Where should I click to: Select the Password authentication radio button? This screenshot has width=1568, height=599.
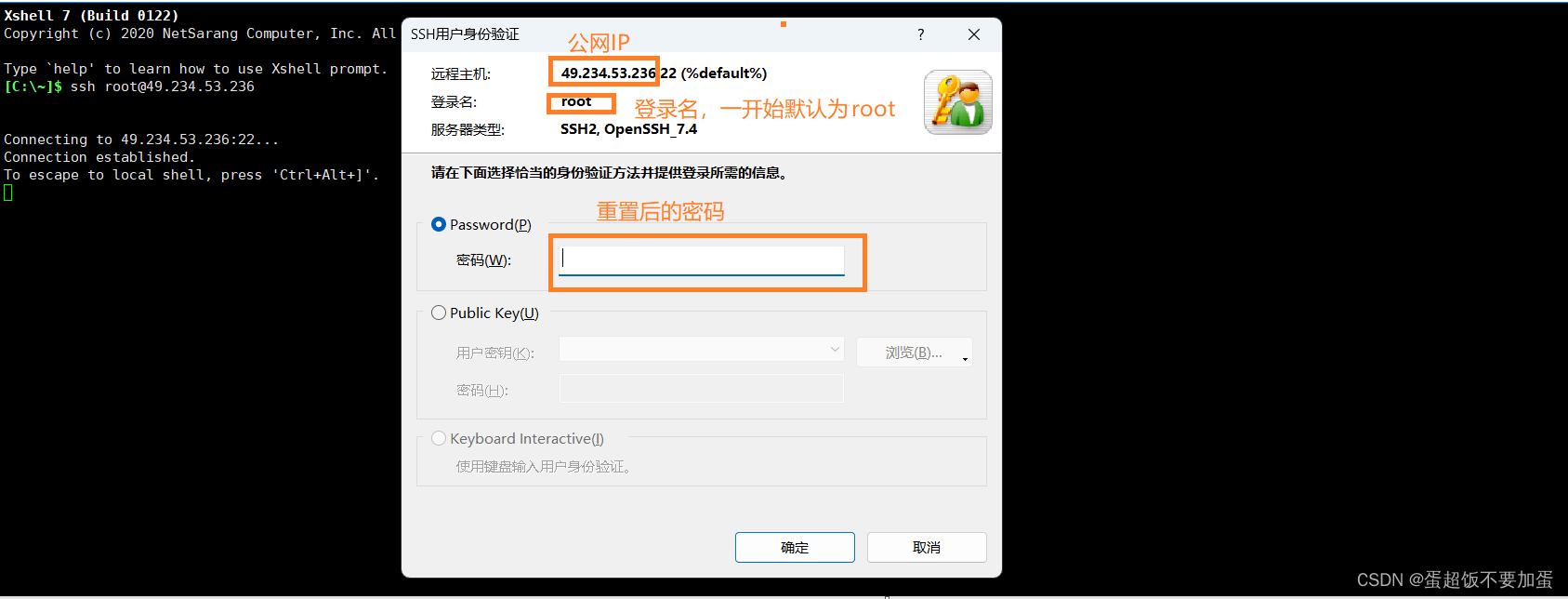coord(439,224)
